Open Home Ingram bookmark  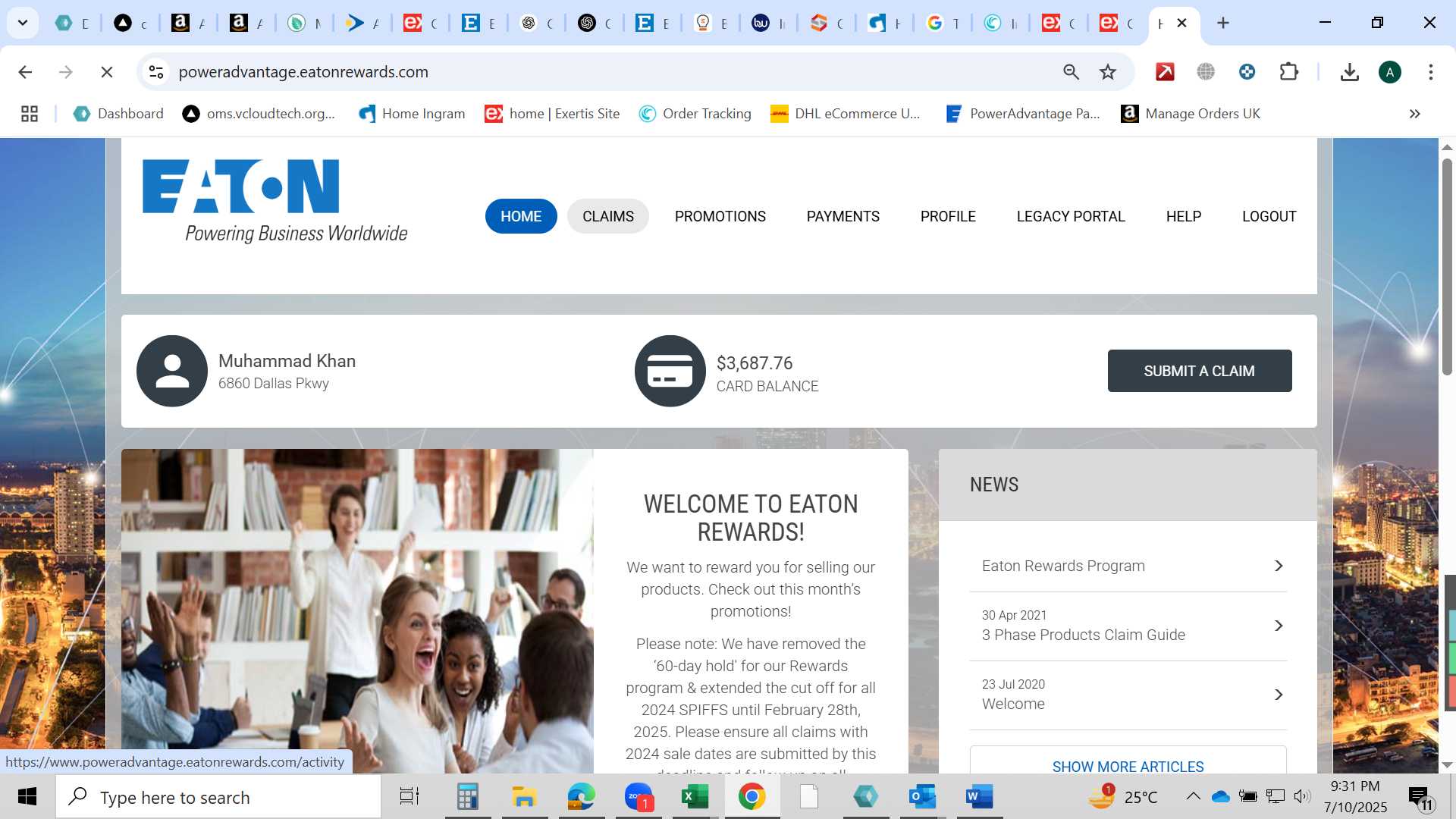pyautogui.click(x=412, y=114)
